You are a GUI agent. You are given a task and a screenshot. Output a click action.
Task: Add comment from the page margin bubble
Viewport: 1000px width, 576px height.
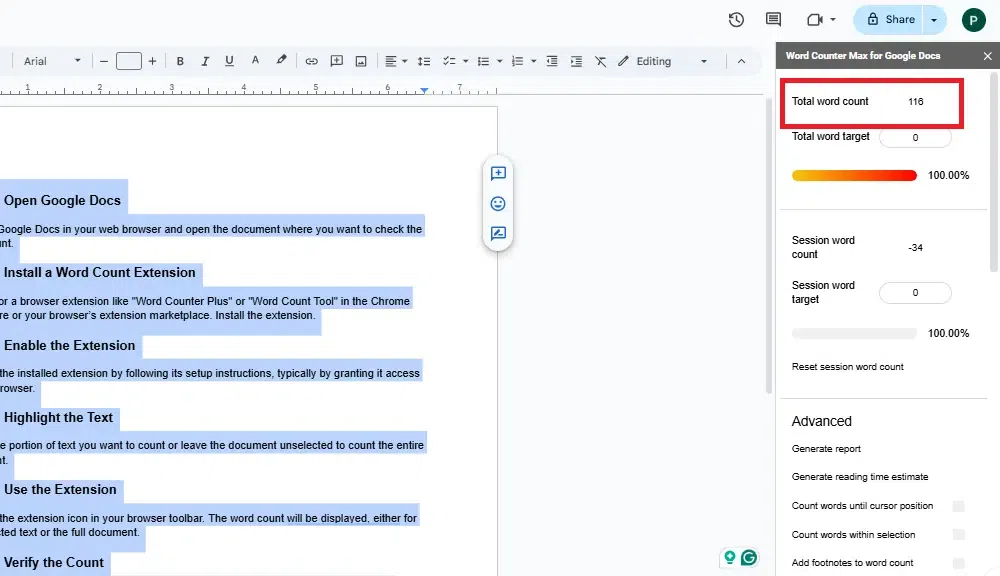click(498, 174)
